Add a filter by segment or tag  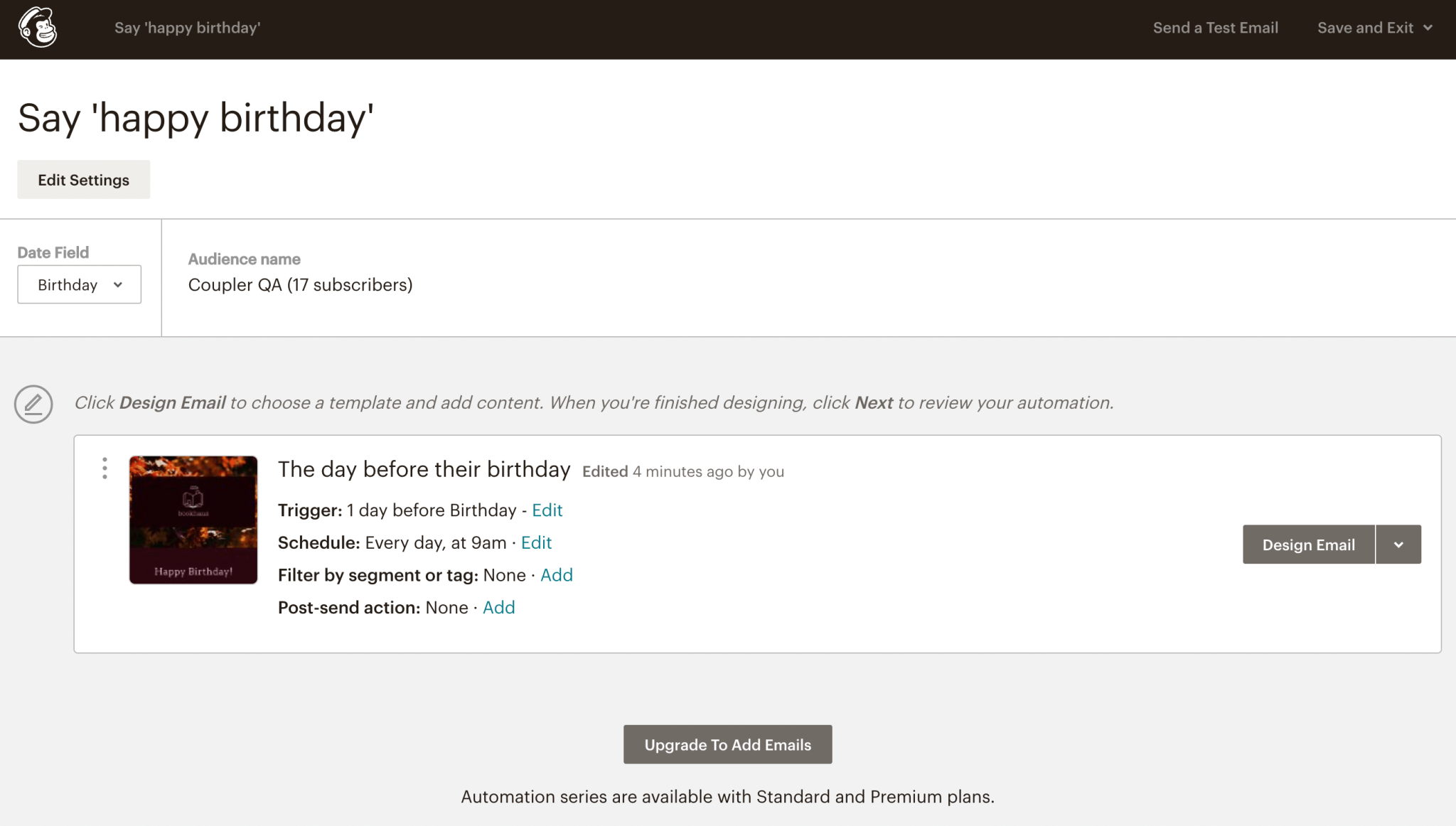(557, 575)
